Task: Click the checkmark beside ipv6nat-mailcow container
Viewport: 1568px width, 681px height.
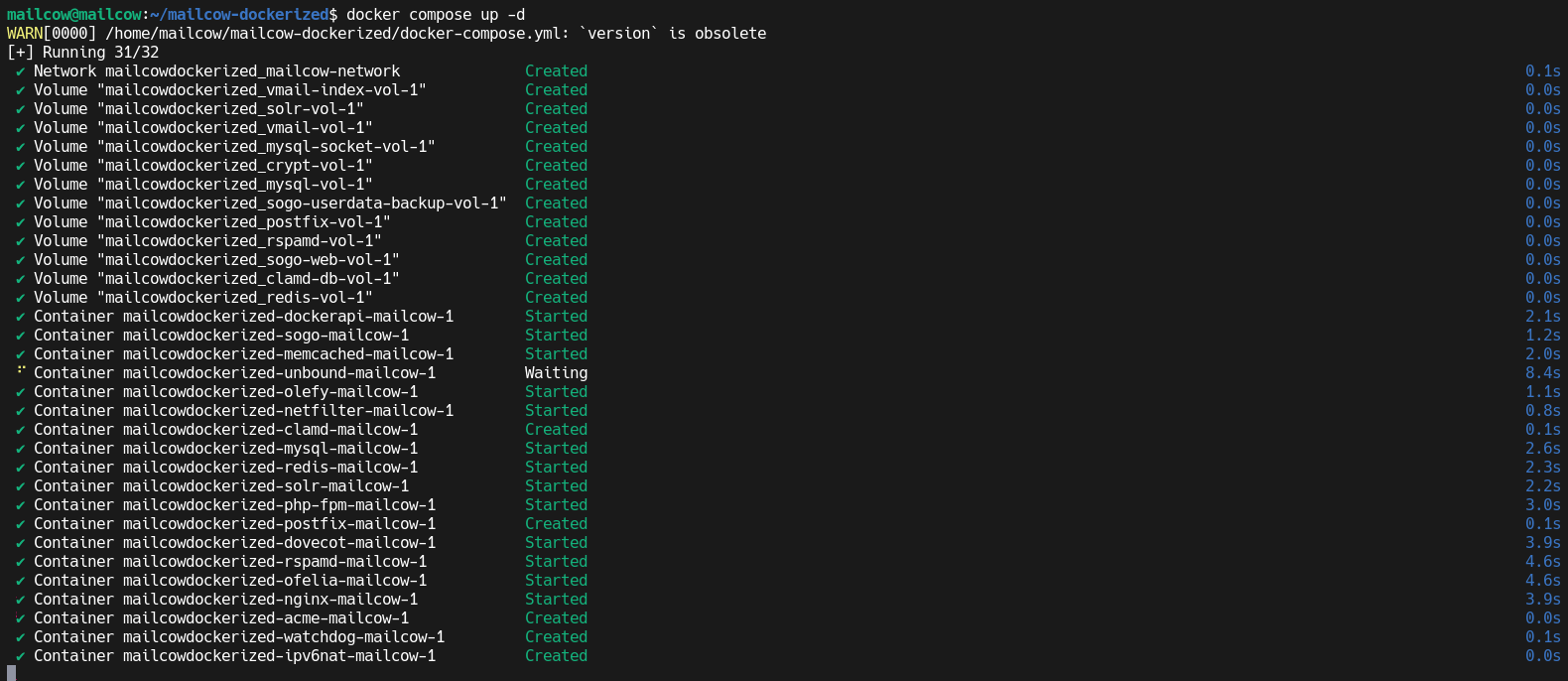Action: pyautogui.click(x=21, y=656)
